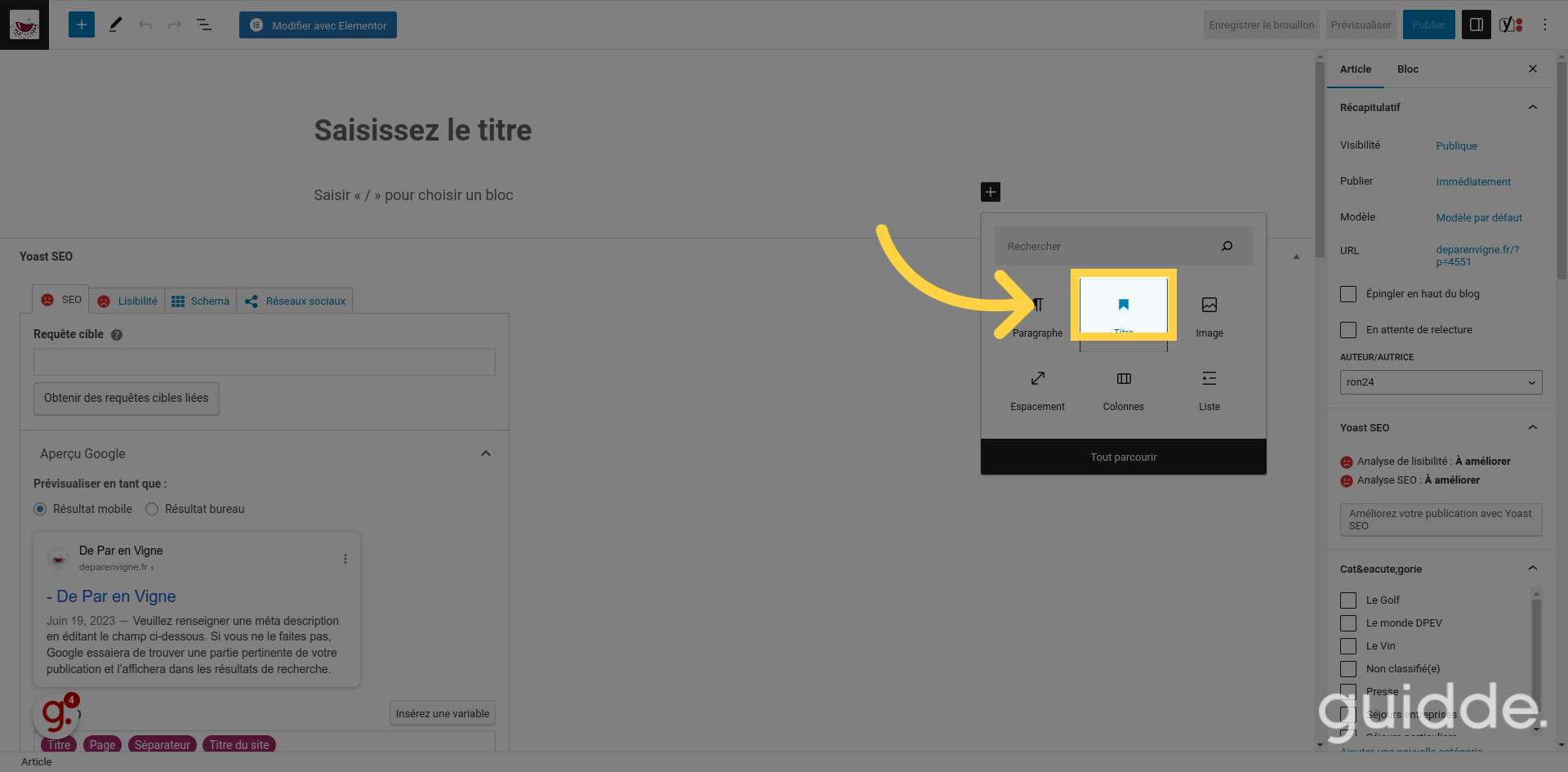Open the three-dot options menu
Viewport: 1568px width, 772px height.
pos(1545,25)
